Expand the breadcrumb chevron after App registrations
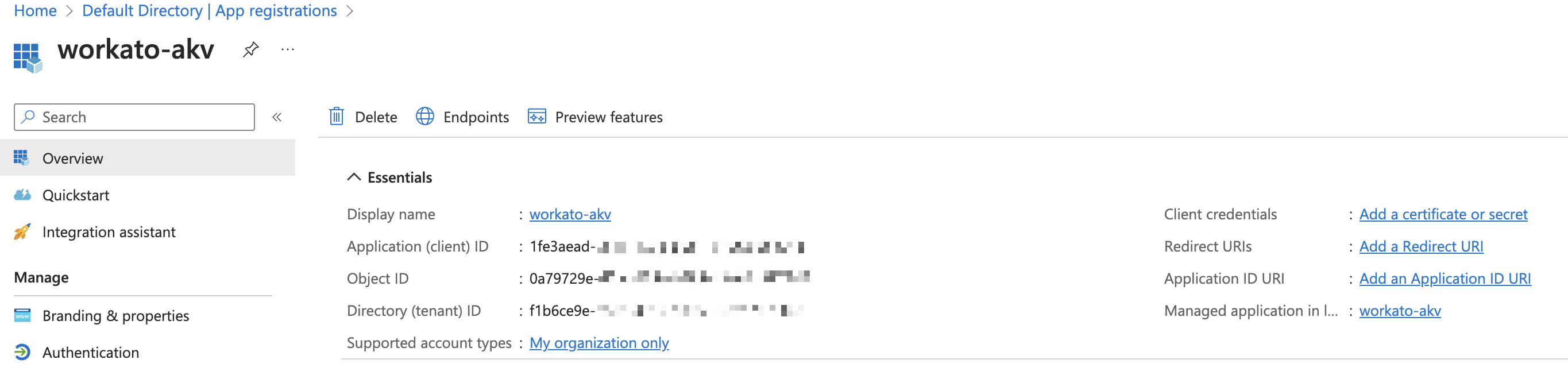Image resolution: width=1568 pixels, height=379 pixels. pyautogui.click(x=350, y=10)
